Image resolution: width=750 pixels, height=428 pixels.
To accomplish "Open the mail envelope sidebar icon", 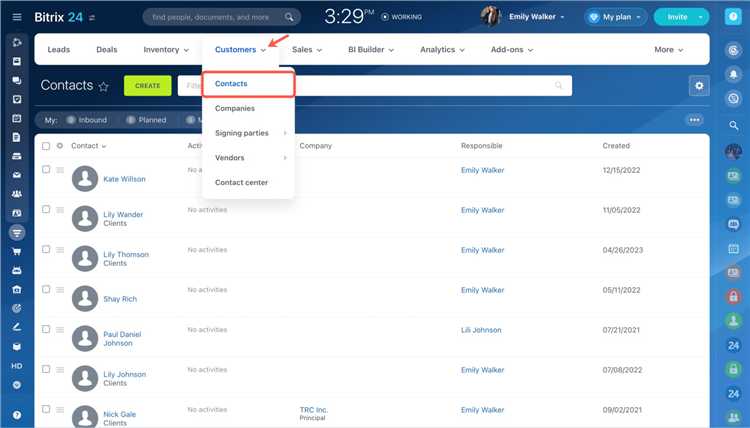I will [x=17, y=175].
